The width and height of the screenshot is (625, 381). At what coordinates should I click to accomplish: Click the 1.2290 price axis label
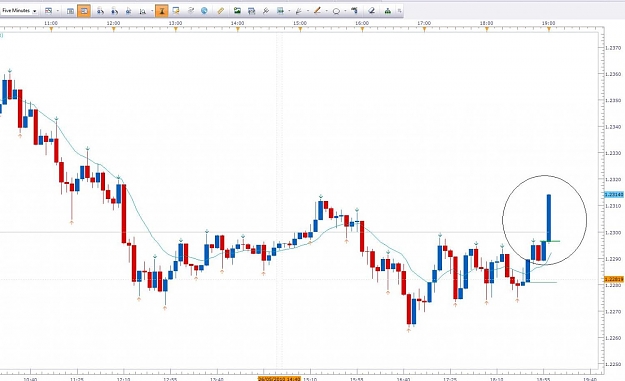(x=613, y=259)
